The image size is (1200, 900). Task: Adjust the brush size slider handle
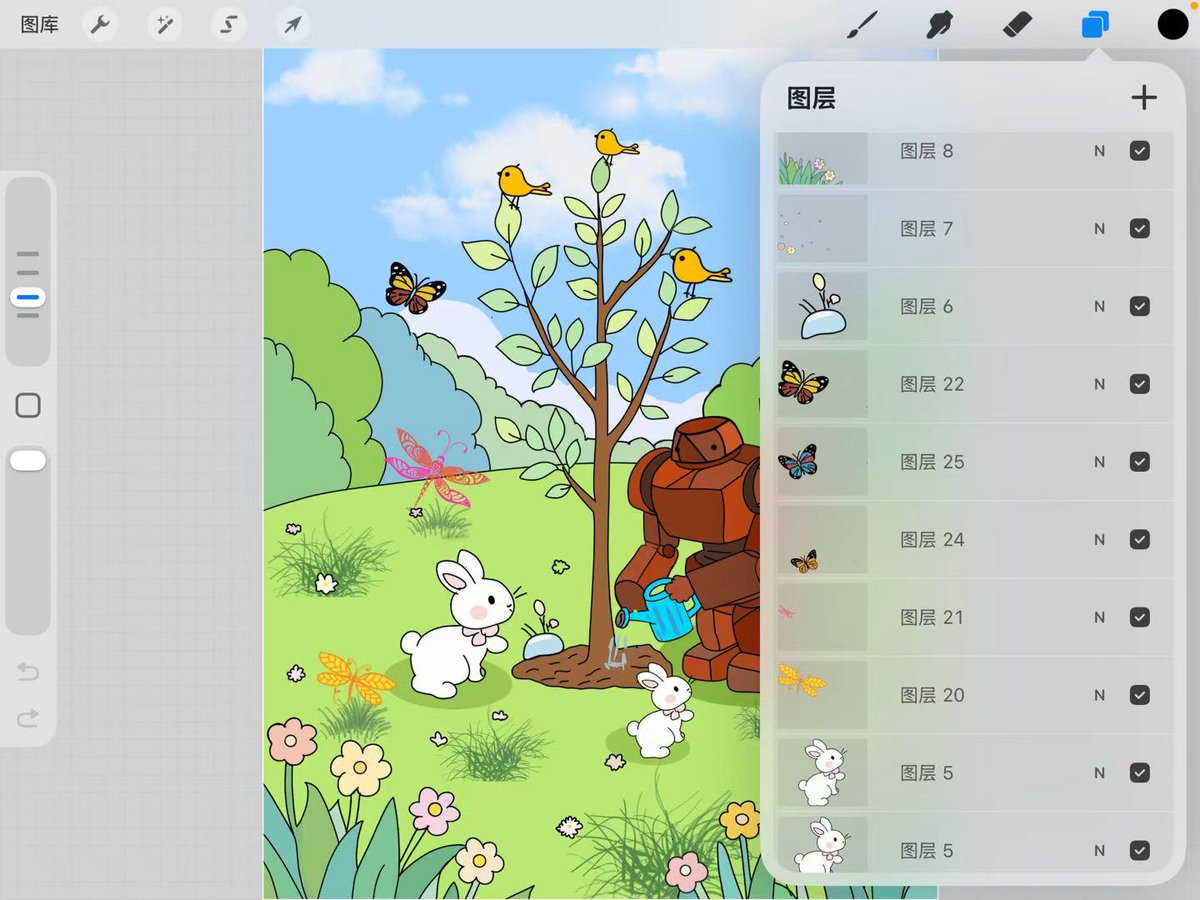coord(28,297)
